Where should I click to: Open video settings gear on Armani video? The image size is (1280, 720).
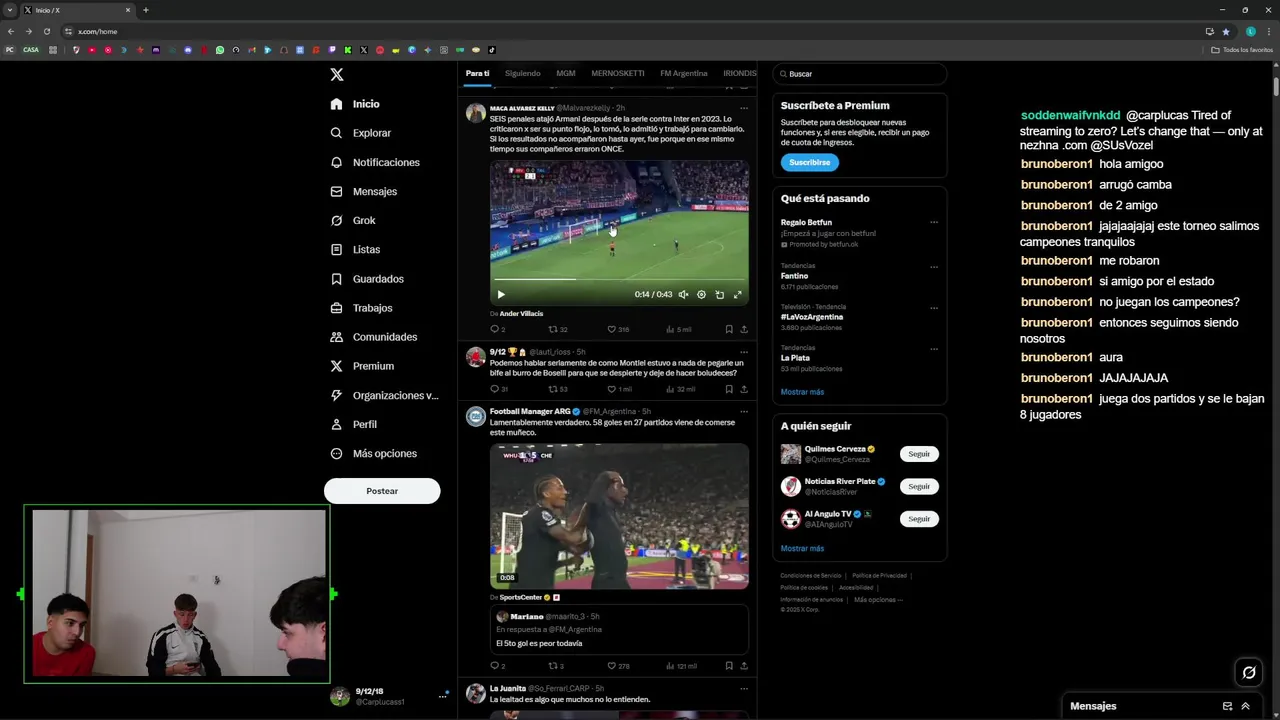[701, 294]
